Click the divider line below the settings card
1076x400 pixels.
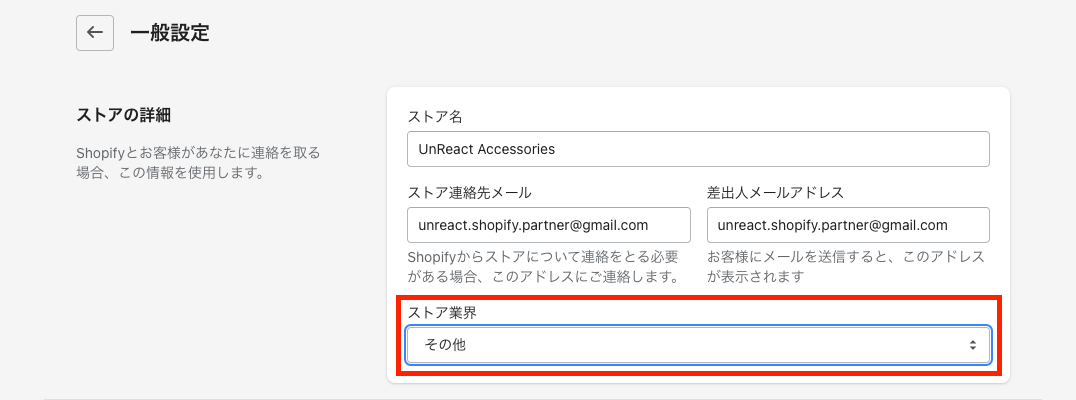(538, 398)
